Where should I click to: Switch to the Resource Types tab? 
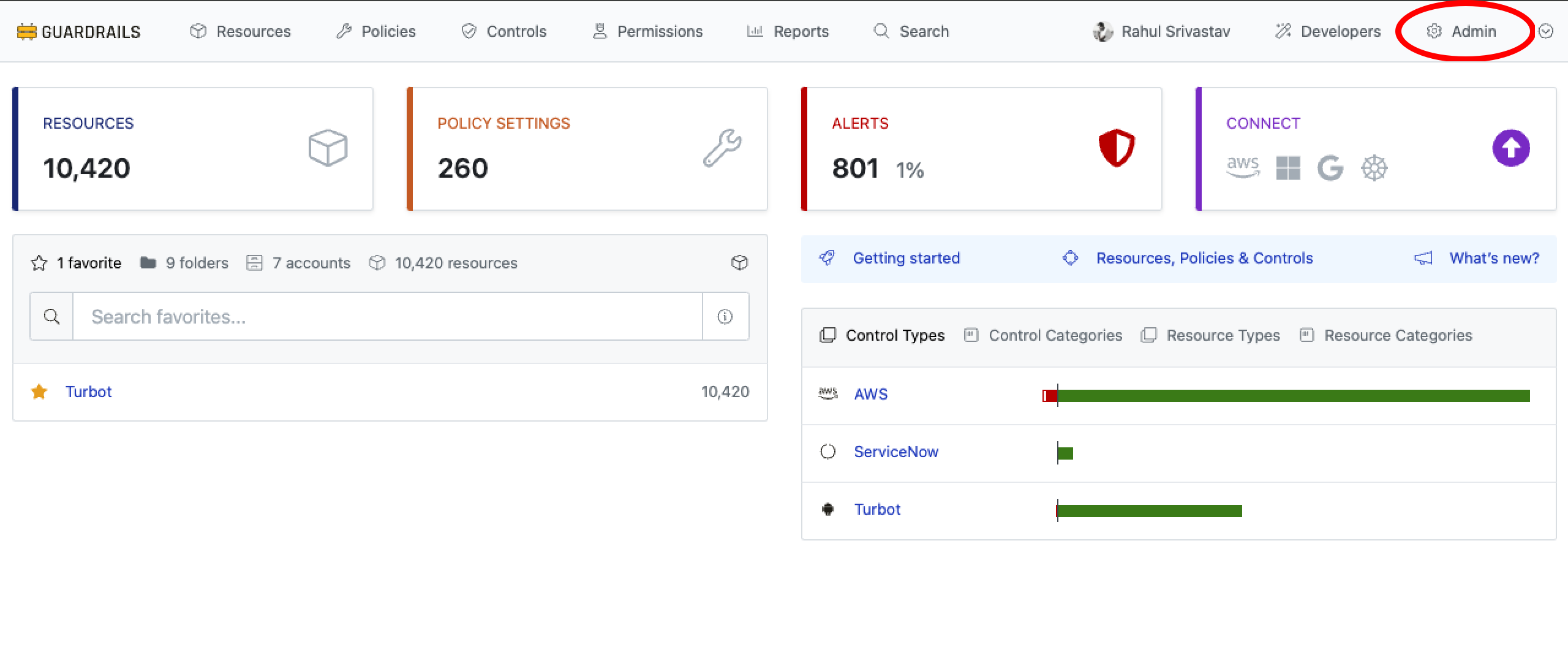pos(1211,335)
